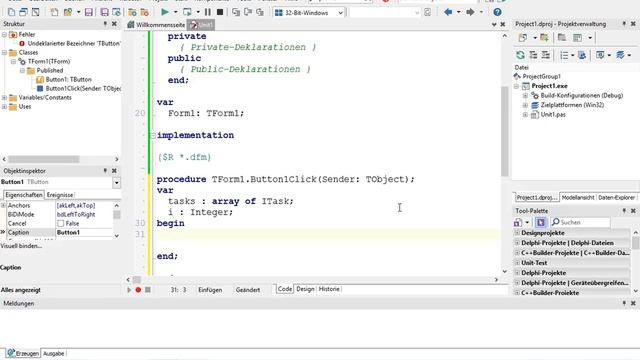Switch to the Historie tab

click(329, 289)
